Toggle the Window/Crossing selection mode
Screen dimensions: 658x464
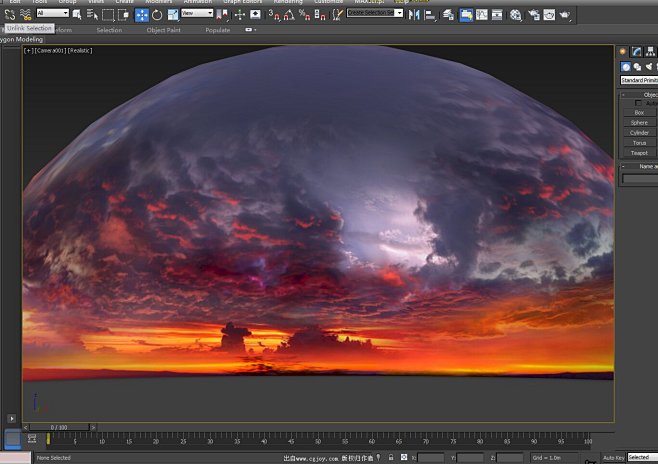(124, 15)
